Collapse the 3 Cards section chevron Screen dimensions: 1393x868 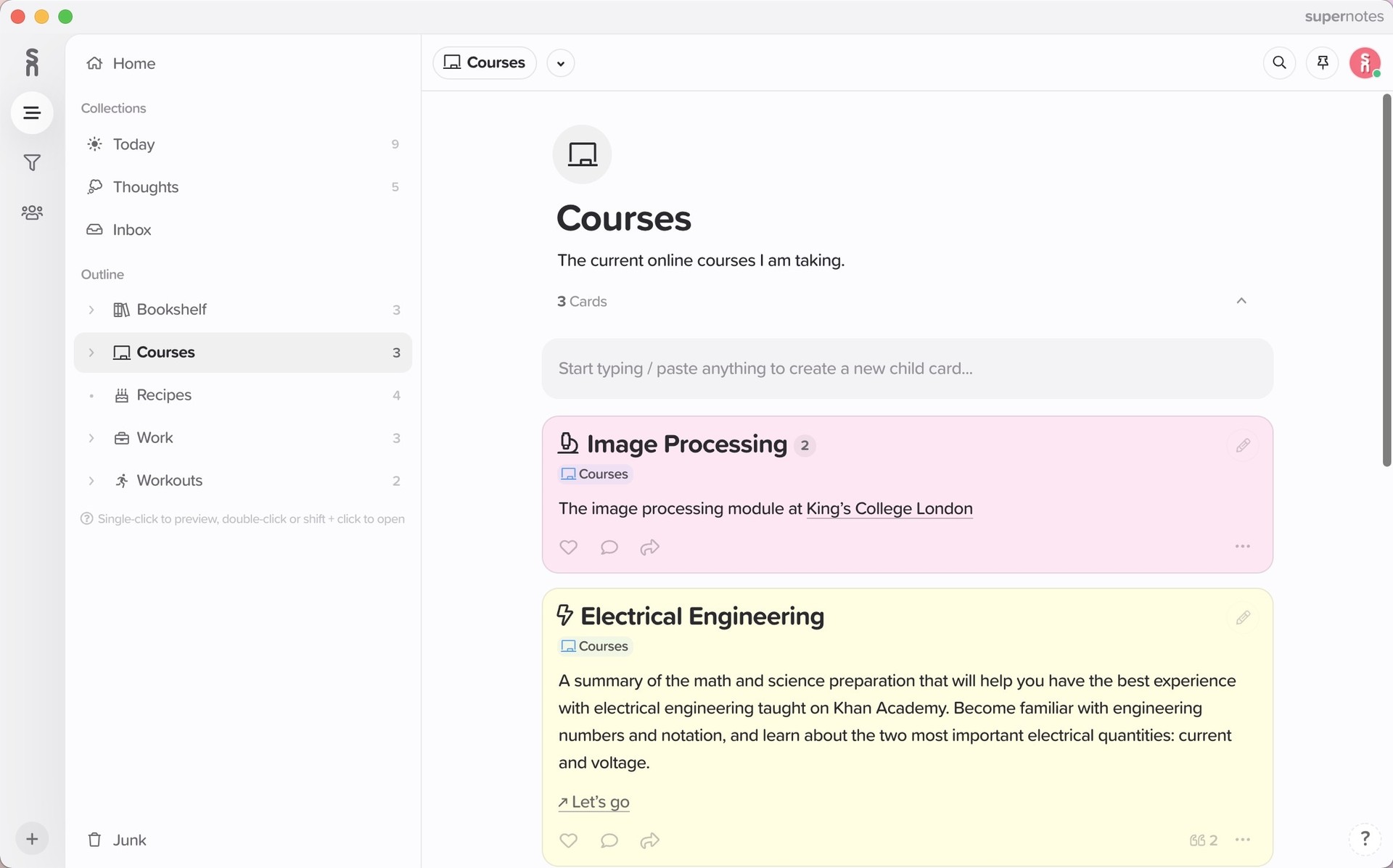(x=1241, y=301)
